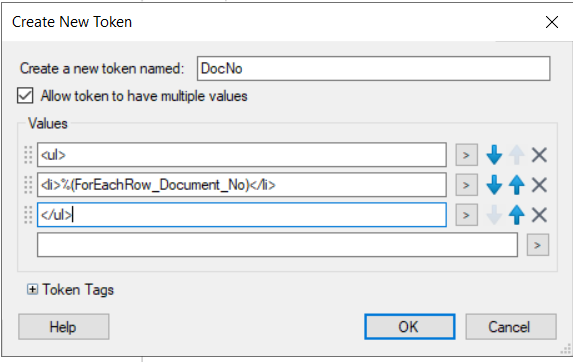Expand the Token Tags section
The width and height of the screenshot is (573, 362).
point(32,290)
